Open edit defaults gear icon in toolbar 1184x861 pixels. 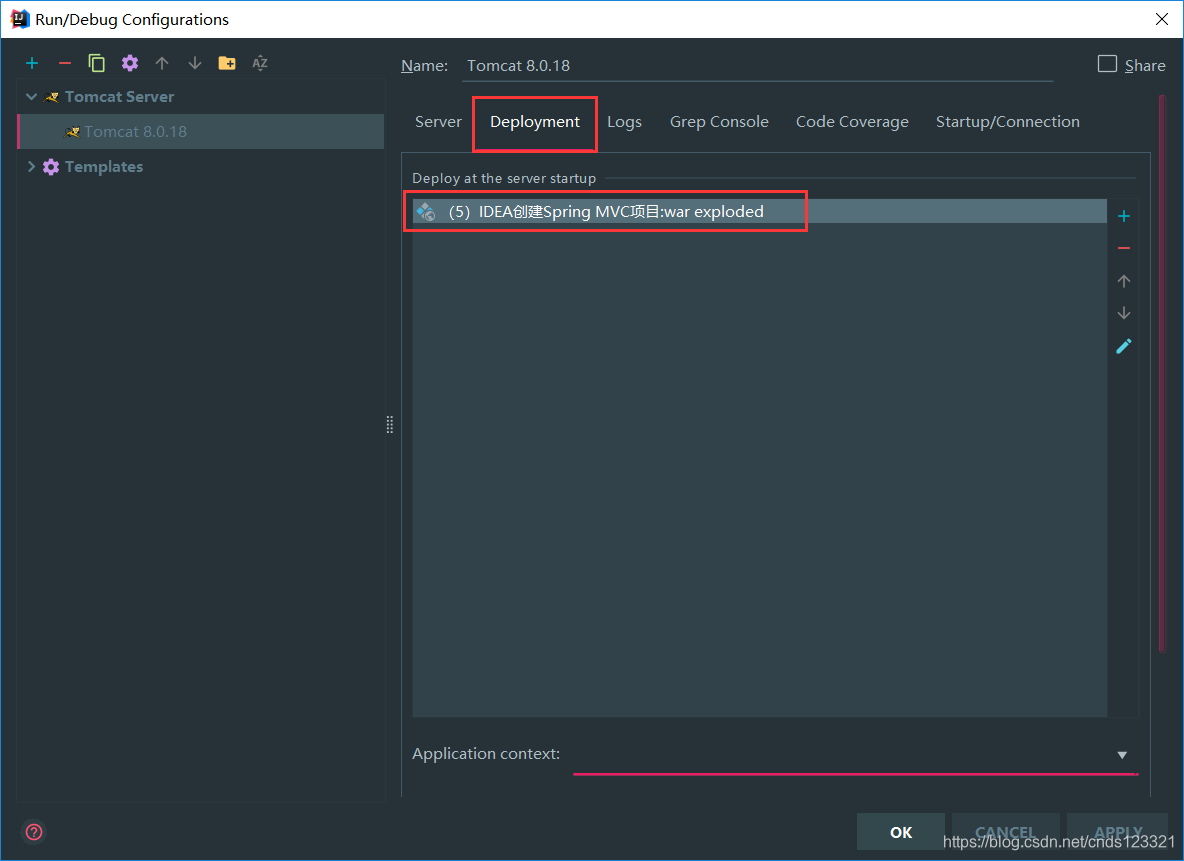130,63
